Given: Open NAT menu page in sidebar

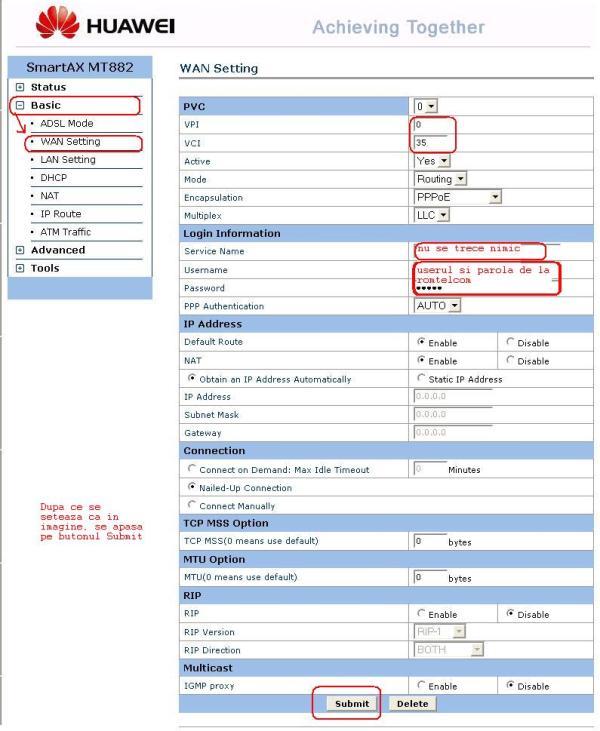Looking at the screenshot, I should (49, 196).
